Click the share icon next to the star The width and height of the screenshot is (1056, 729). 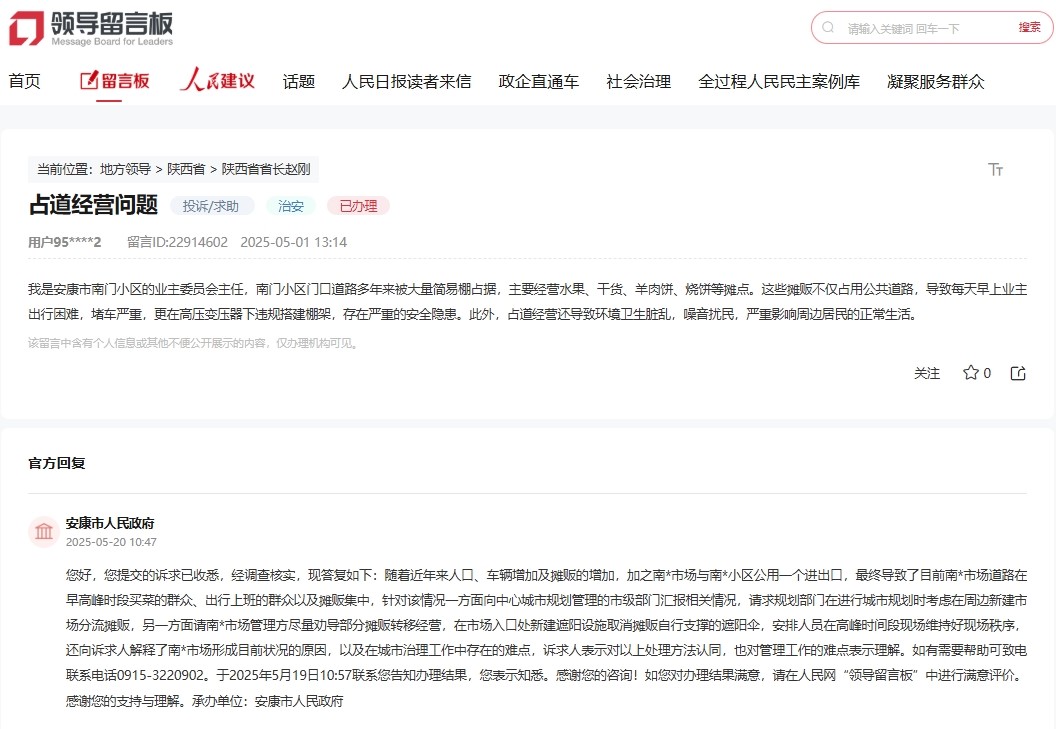(x=1017, y=372)
